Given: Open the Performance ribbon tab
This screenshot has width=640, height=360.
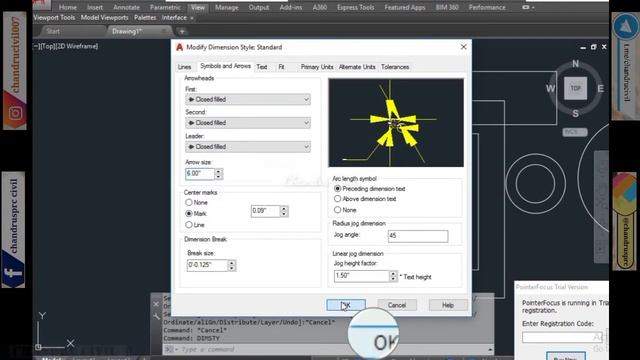Looking at the screenshot, I should [x=487, y=7].
